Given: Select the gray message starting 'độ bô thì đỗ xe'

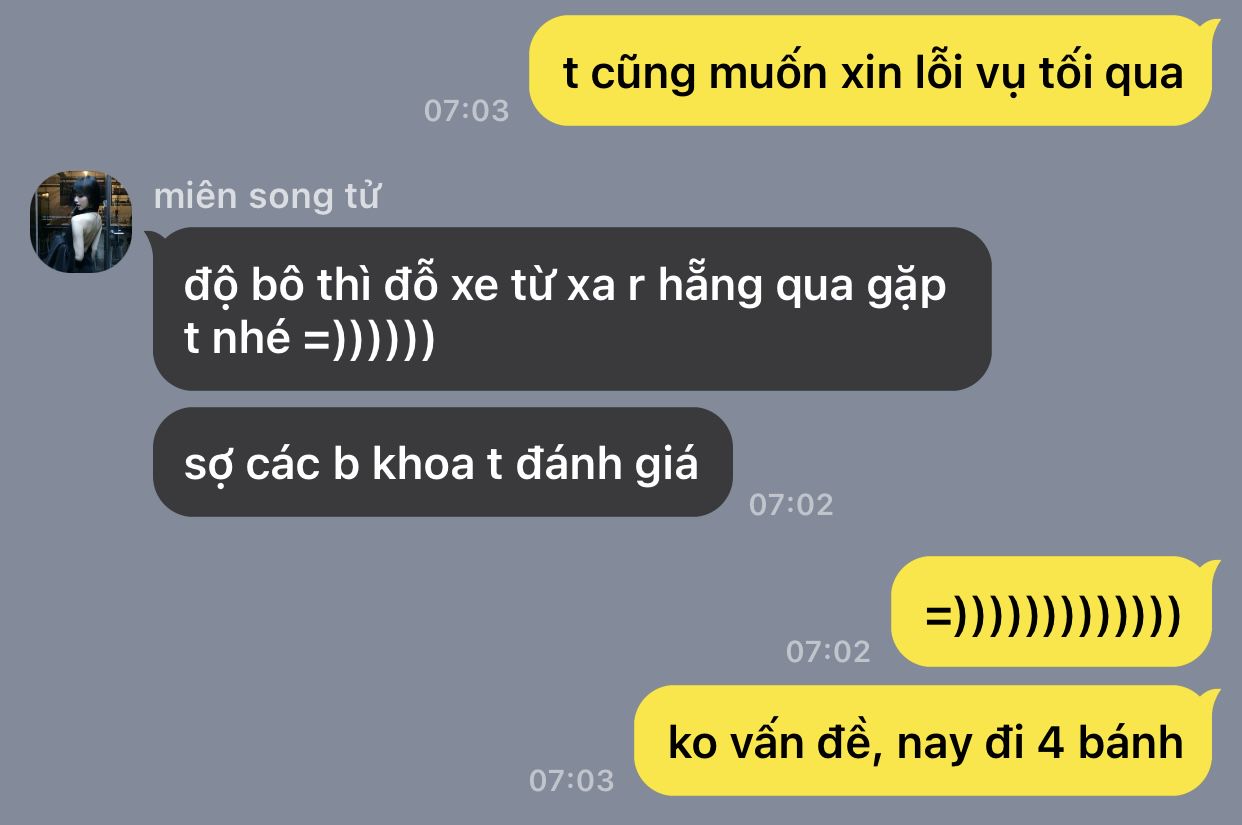Looking at the screenshot, I should pos(571,308).
